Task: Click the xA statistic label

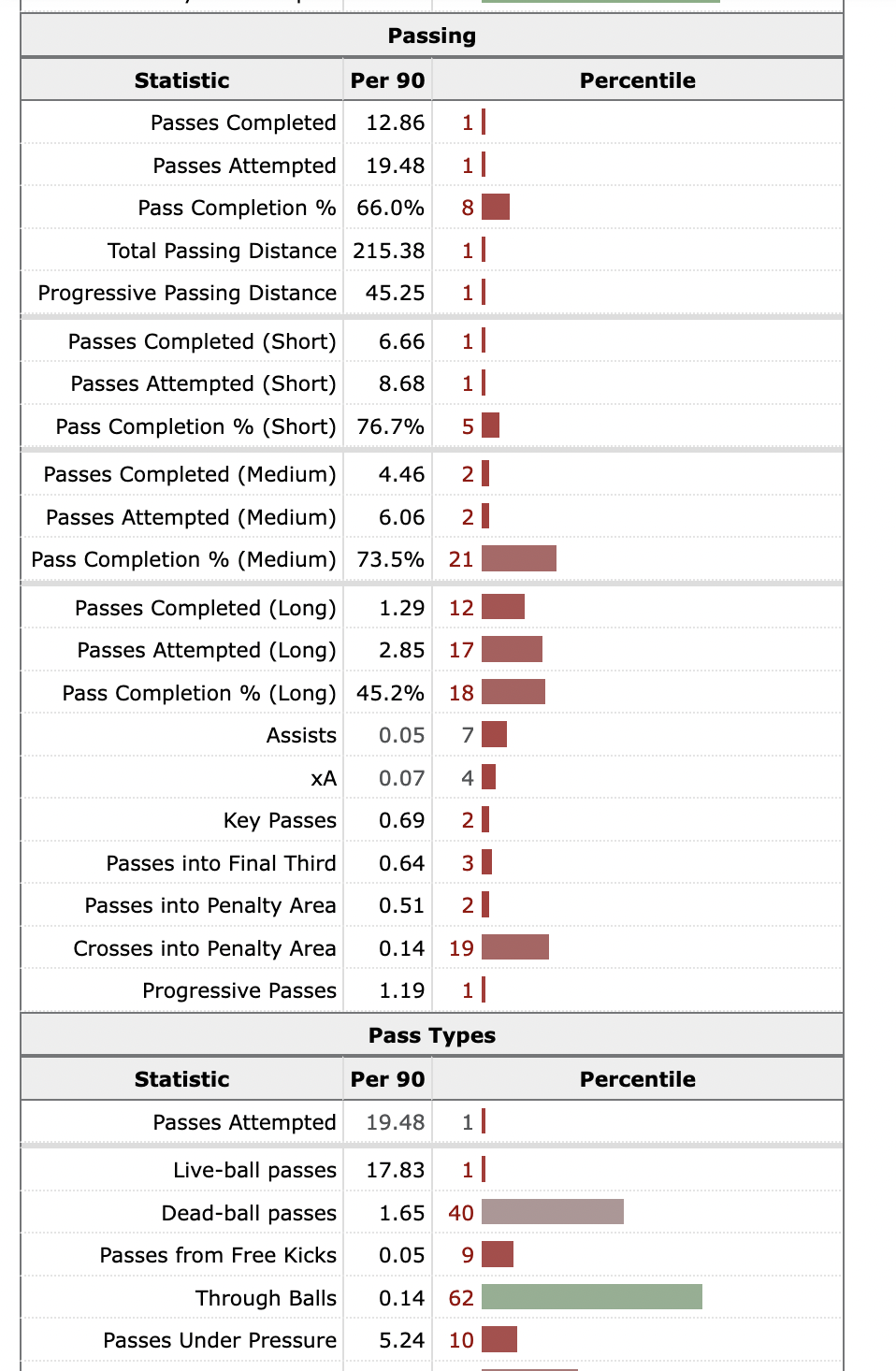Action: (324, 778)
